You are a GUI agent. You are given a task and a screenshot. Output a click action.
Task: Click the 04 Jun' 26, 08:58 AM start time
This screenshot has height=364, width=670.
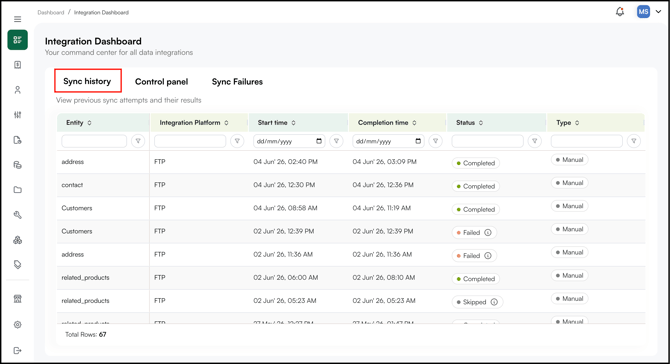[285, 208]
